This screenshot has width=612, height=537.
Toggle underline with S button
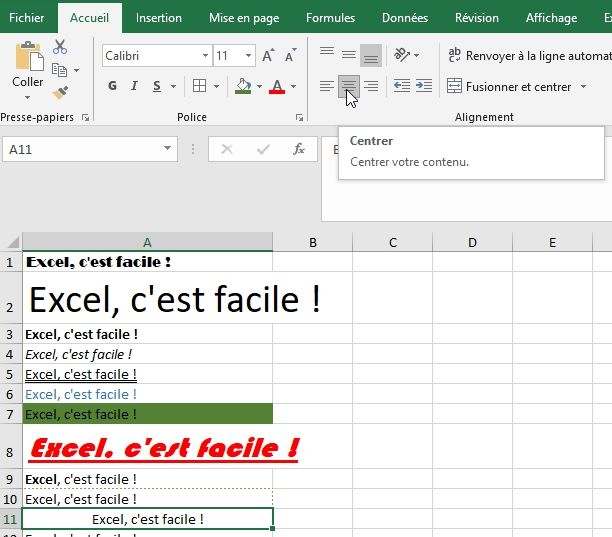click(157, 86)
